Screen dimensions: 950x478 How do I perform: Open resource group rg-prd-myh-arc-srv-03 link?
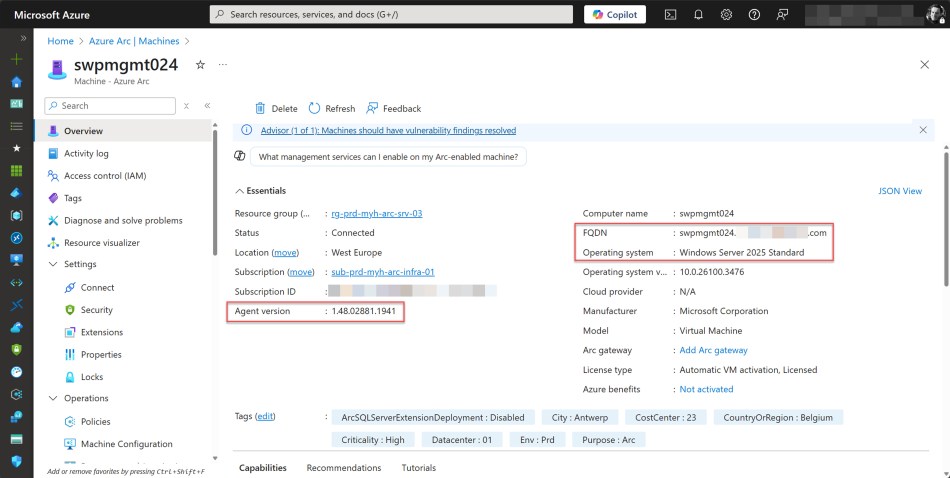tap(377, 213)
